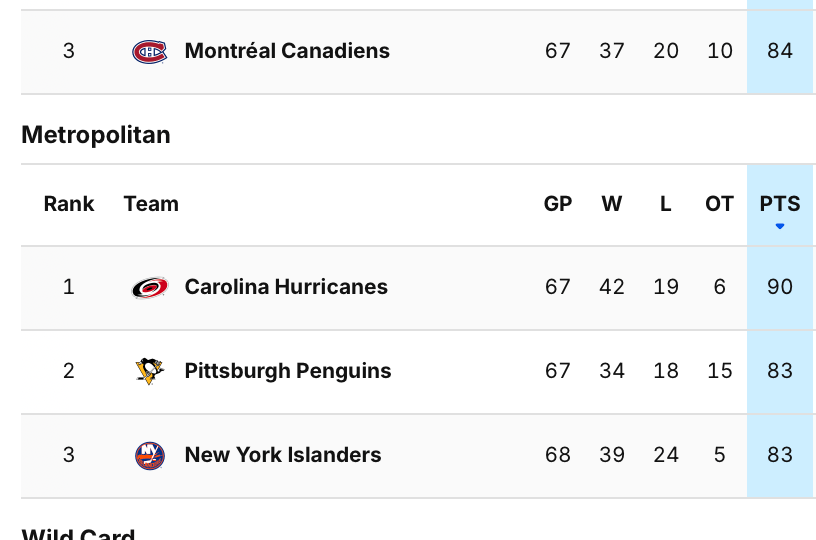Image resolution: width=816 pixels, height=540 pixels.
Task: Sort the table by OT column
Action: click(720, 204)
